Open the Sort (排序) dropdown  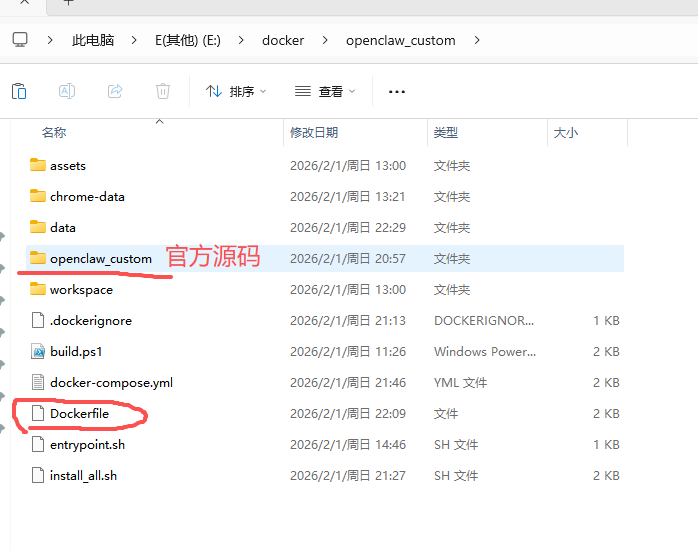(x=236, y=92)
